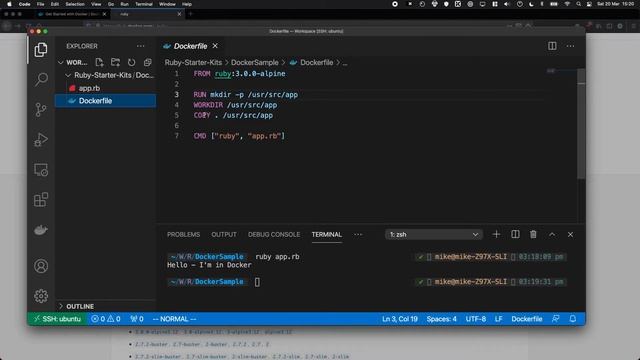Screen dimensions: 640x360
Task: Open notifications bell in status bar
Action: 573,319
